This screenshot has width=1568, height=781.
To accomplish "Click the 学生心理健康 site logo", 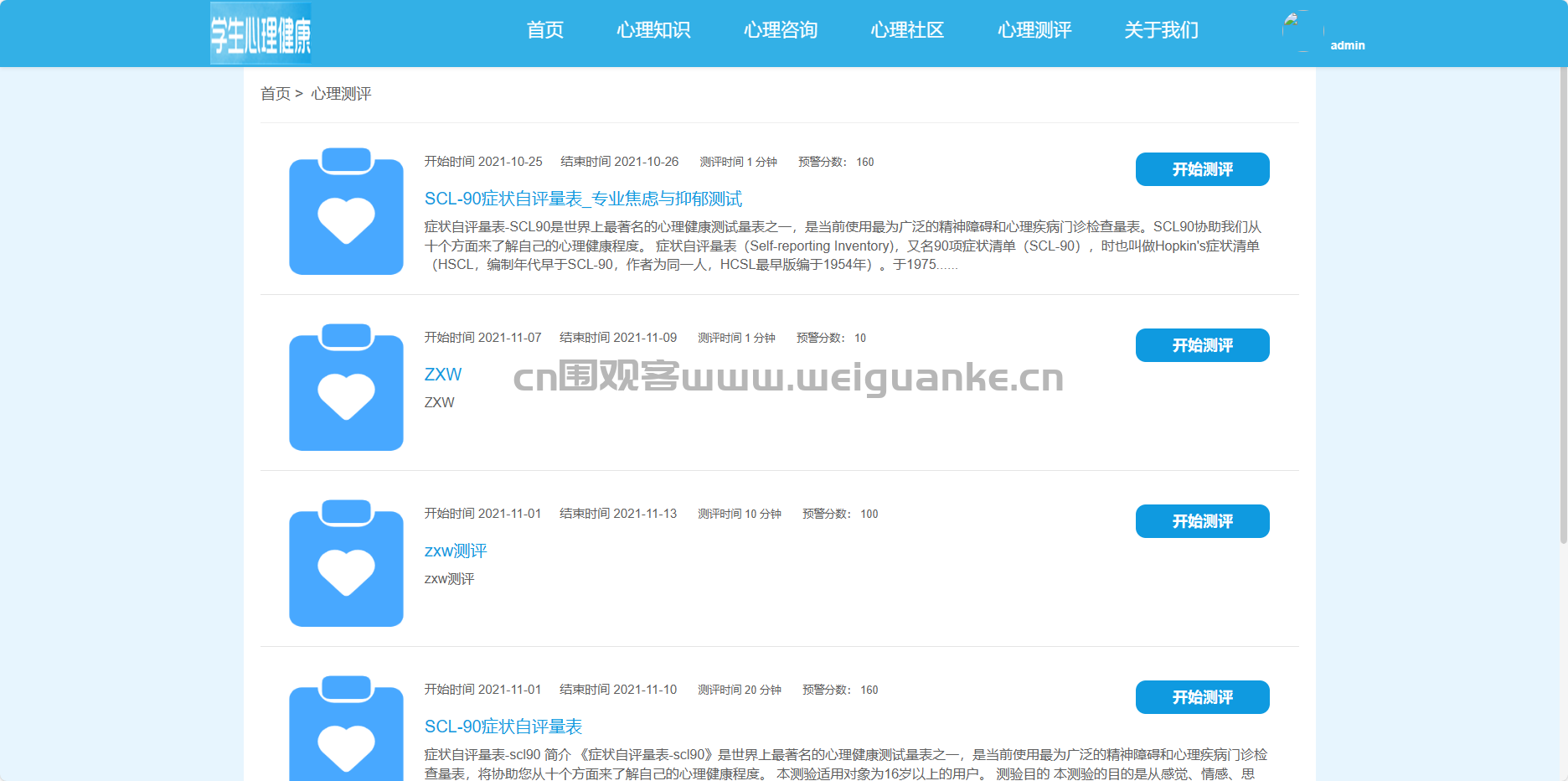I will point(260,33).
